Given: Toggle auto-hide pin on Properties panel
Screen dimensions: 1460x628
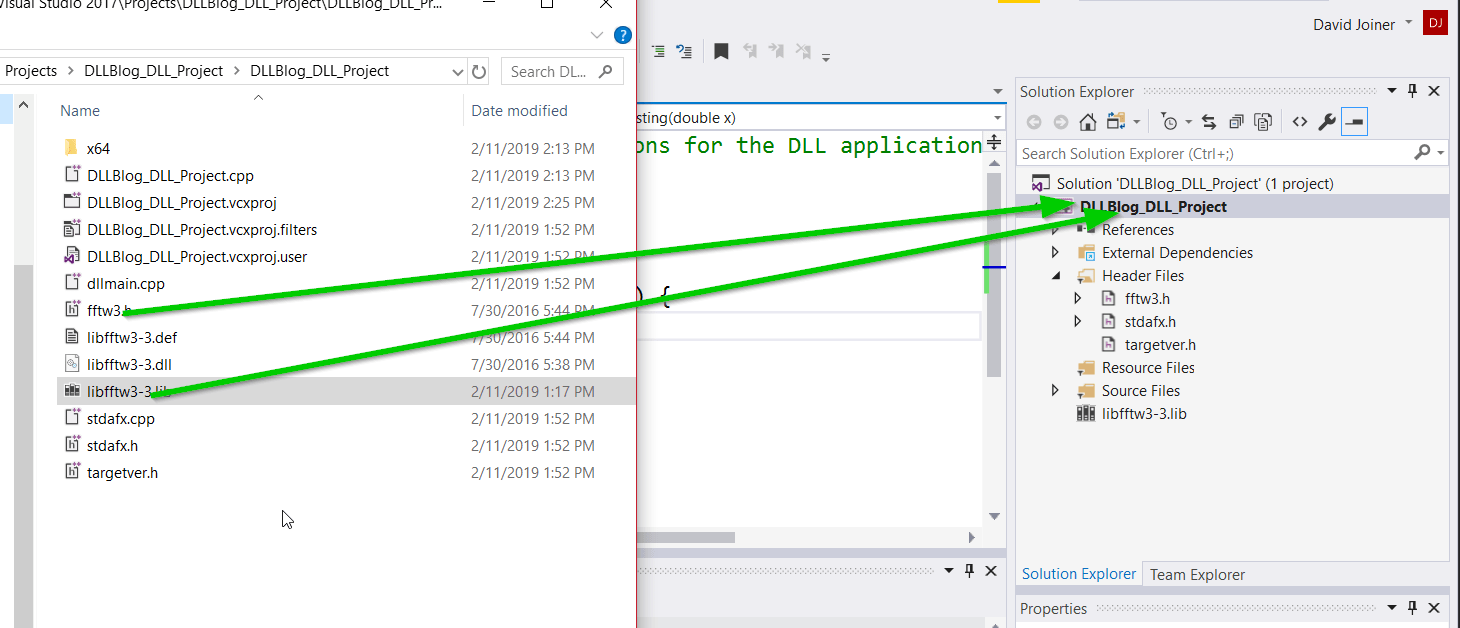Looking at the screenshot, I should [1413, 608].
